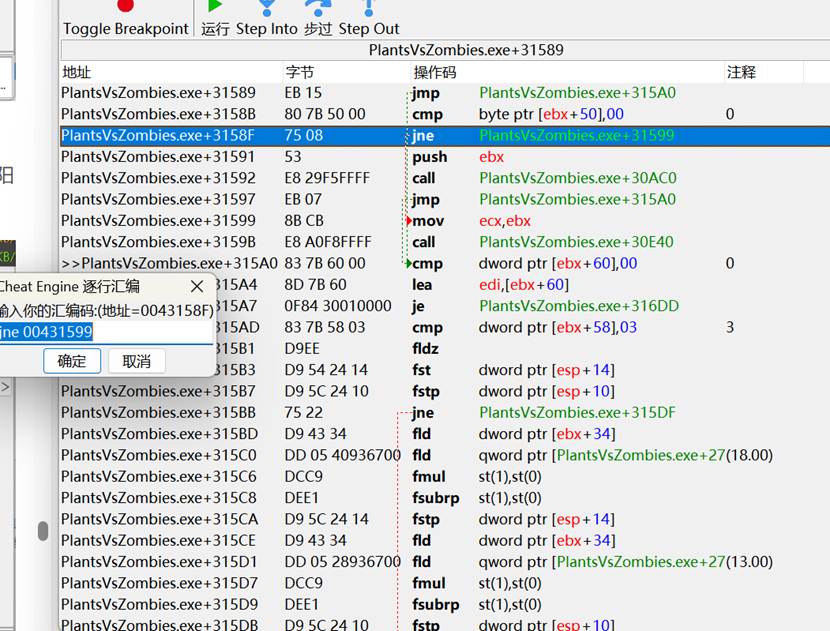Select the call row at PlantsVsZombies.exe+31592
830x631 pixels.
(x=445, y=178)
